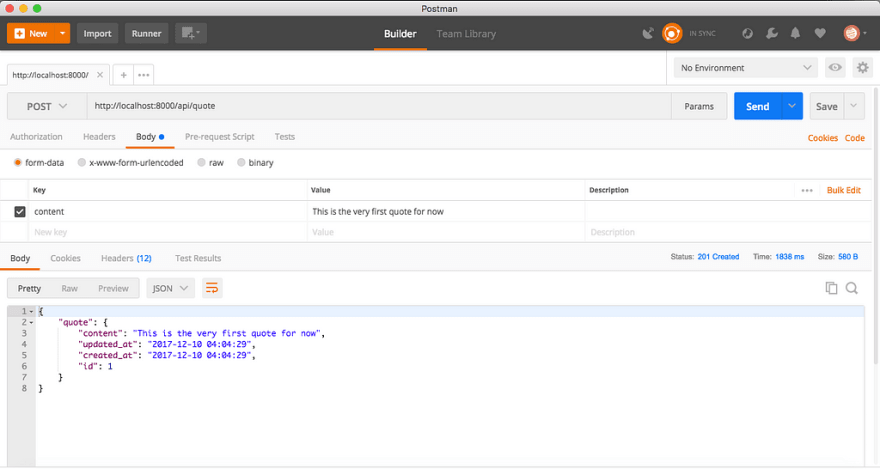Viewport: 880px width, 469px height.
Task: Uncheck the content key checkbox
Action: (x=20, y=211)
